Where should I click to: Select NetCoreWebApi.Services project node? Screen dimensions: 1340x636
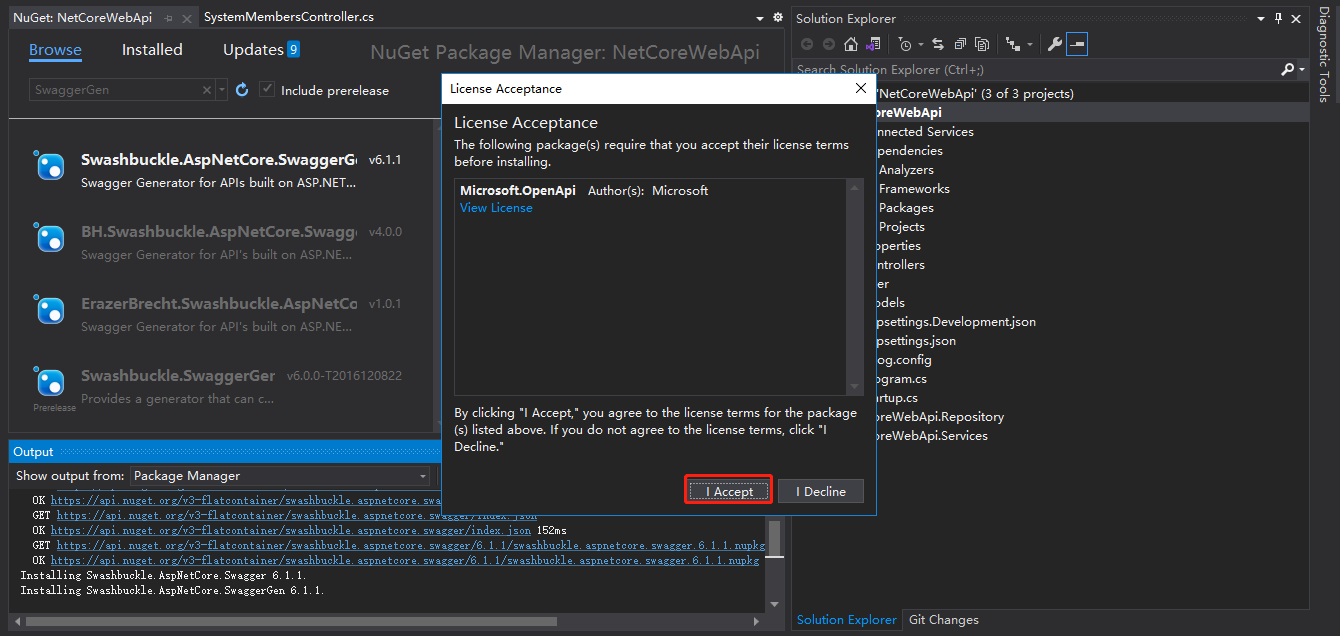(931, 436)
